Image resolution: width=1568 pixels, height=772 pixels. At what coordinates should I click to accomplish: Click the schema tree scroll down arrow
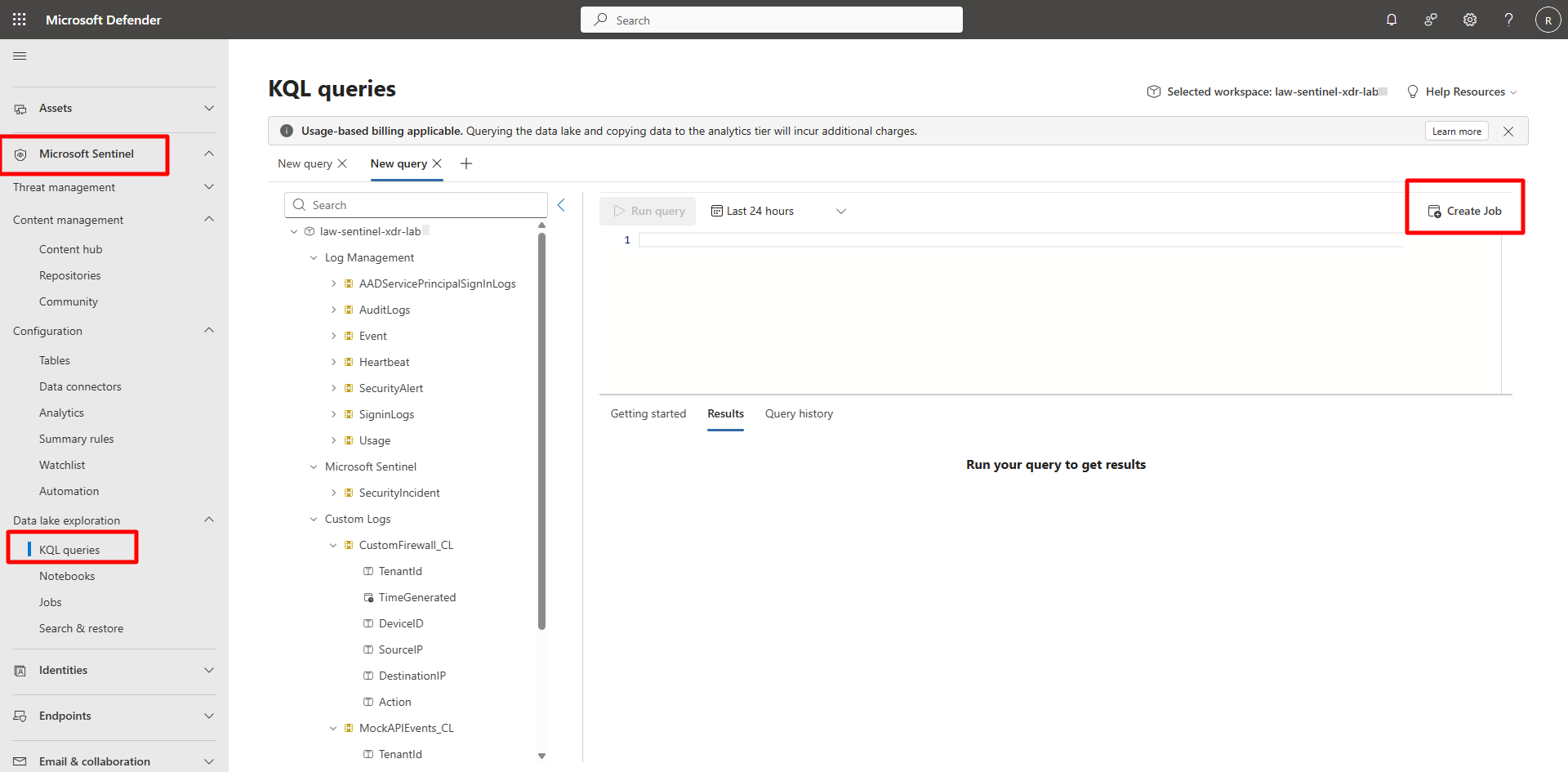(541, 756)
